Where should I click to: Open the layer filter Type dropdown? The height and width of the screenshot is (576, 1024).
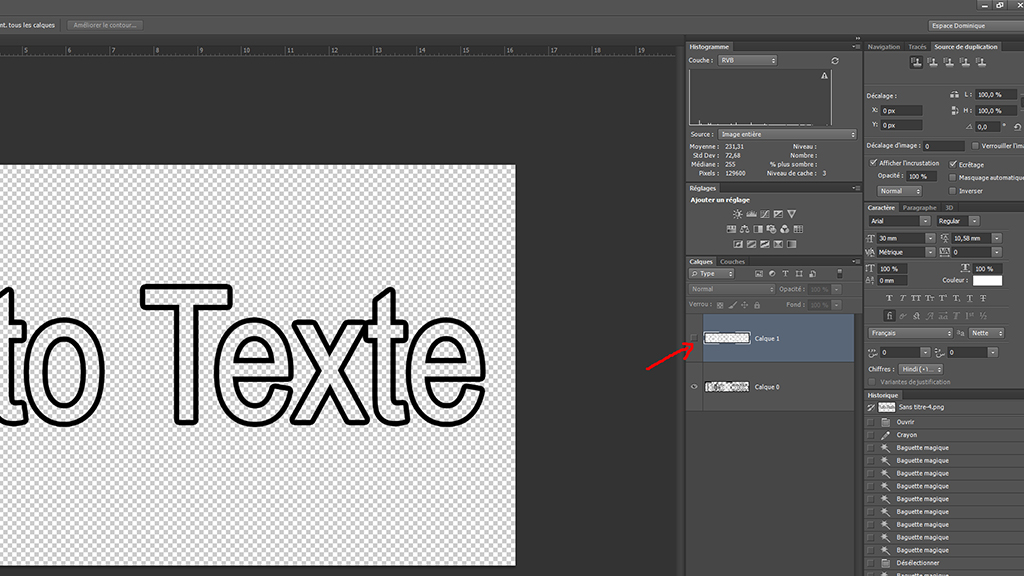(712, 274)
